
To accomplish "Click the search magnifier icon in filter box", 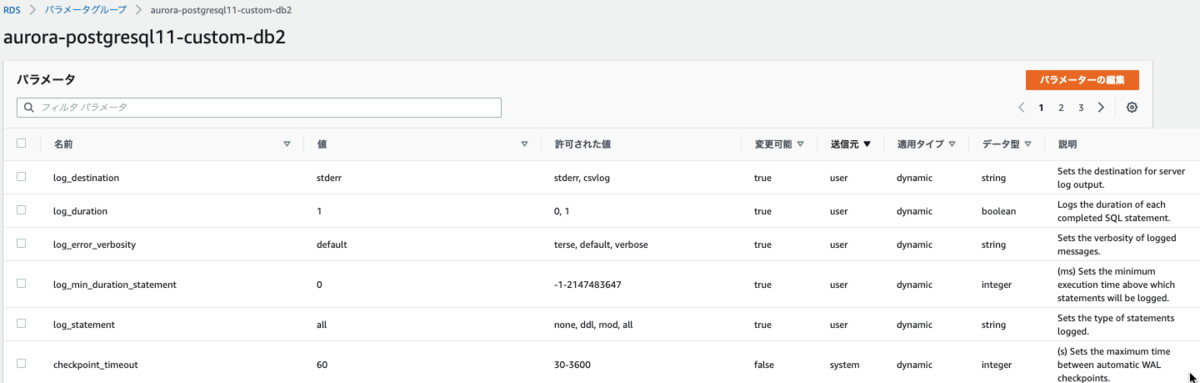I will click(x=28, y=107).
